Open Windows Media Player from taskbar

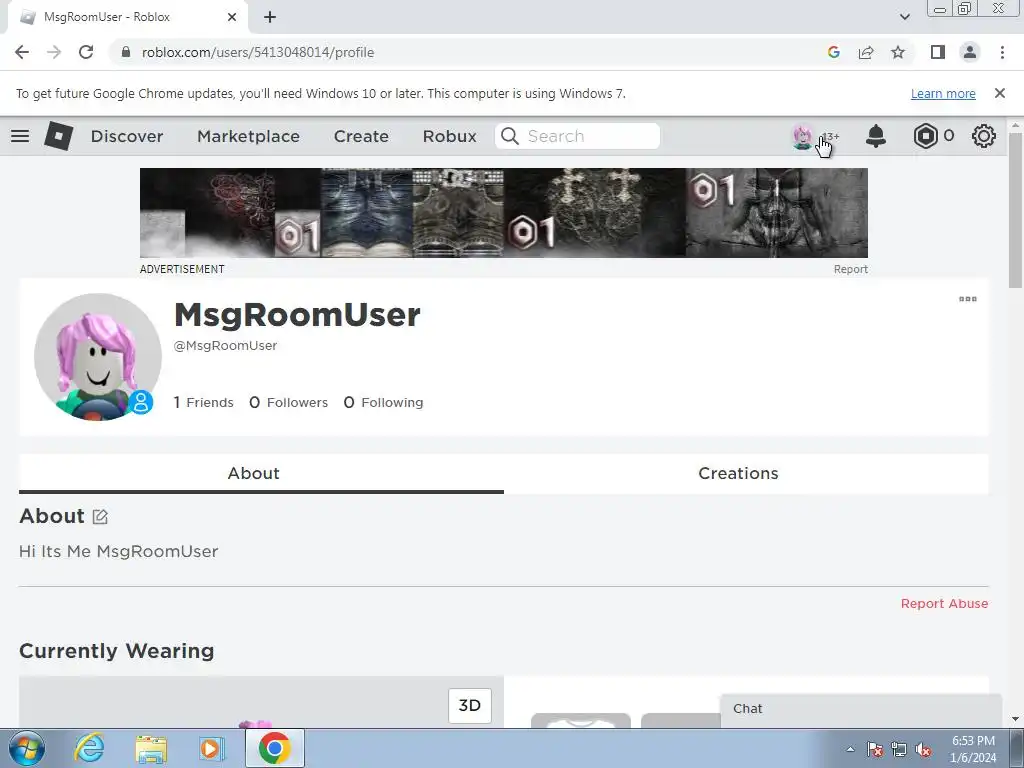click(212, 748)
